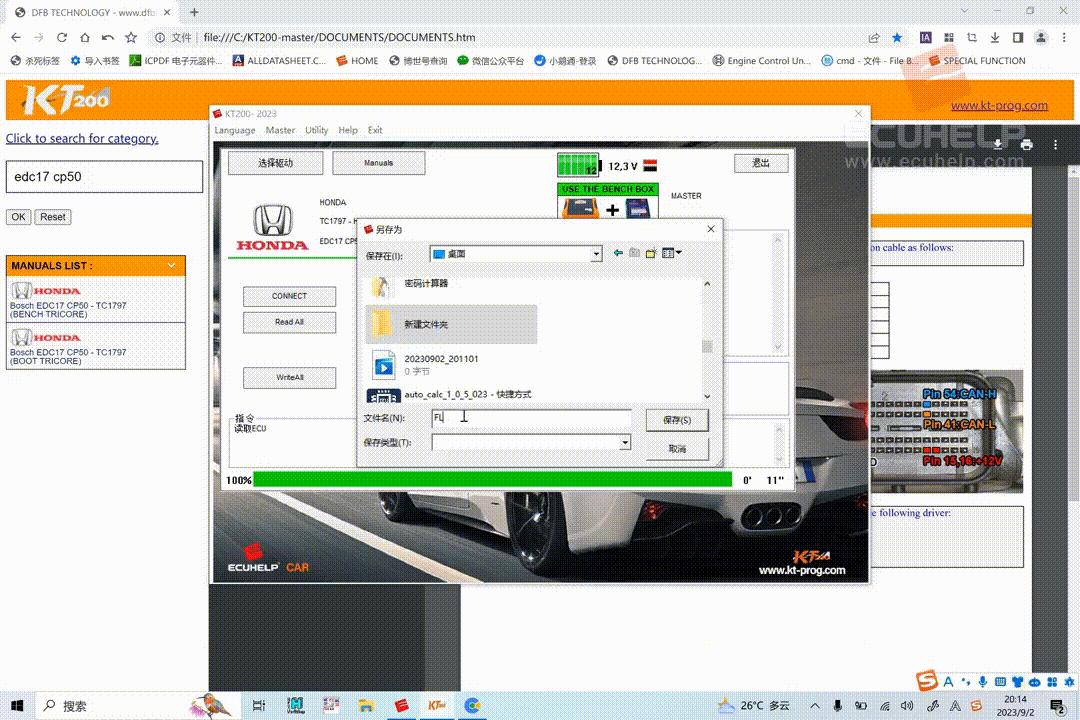Open the Language menu in KT200
Screen dimensions: 1080x720
[x=234, y=130]
